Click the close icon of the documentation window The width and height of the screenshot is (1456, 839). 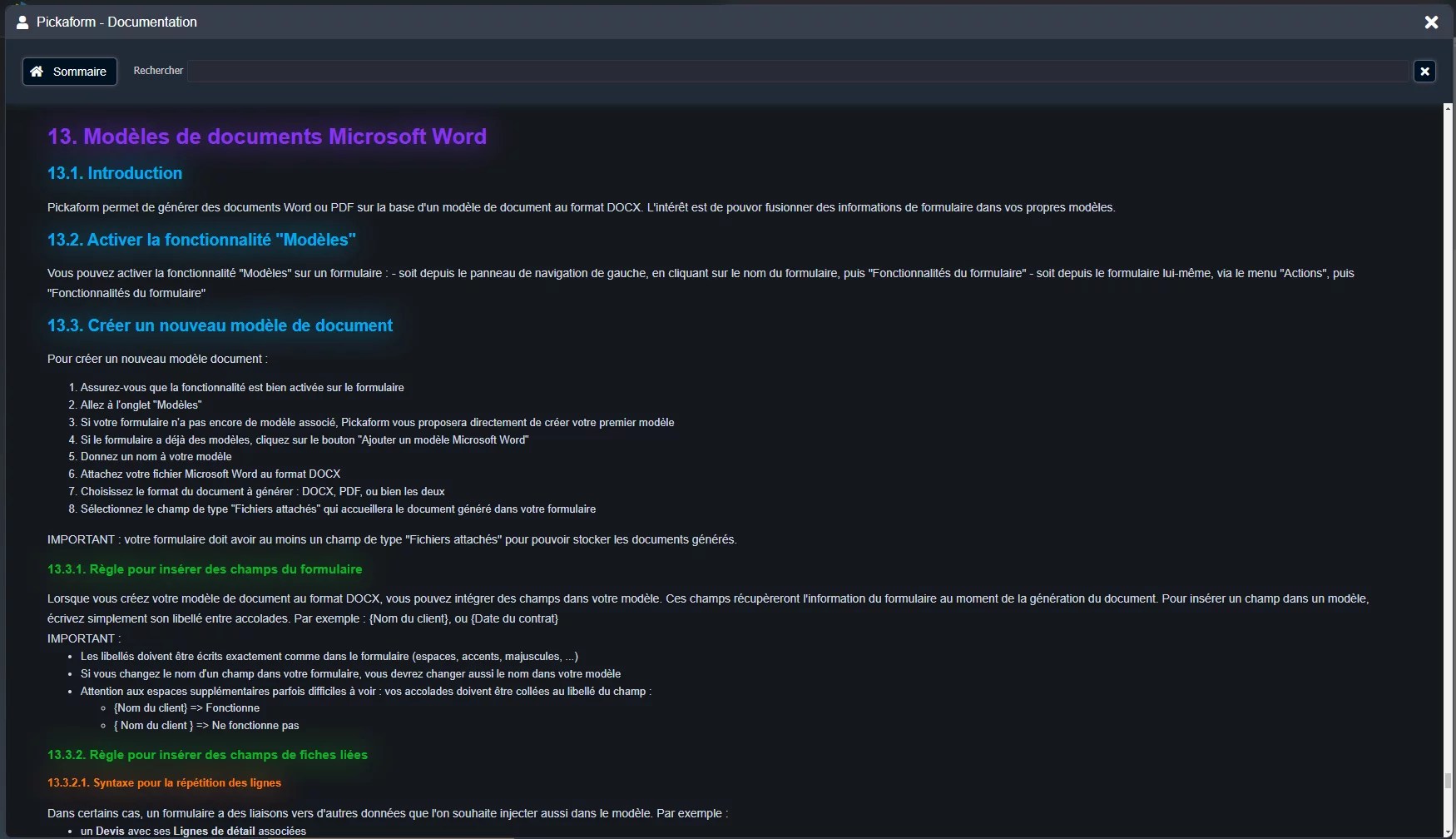click(1432, 22)
